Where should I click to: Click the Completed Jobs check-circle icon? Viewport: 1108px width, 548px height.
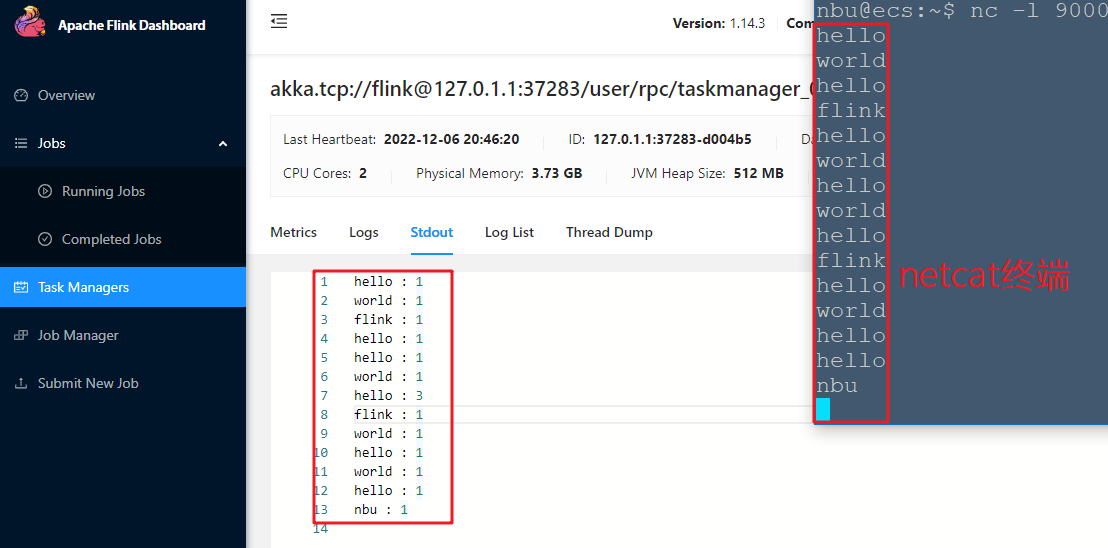pos(45,239)
